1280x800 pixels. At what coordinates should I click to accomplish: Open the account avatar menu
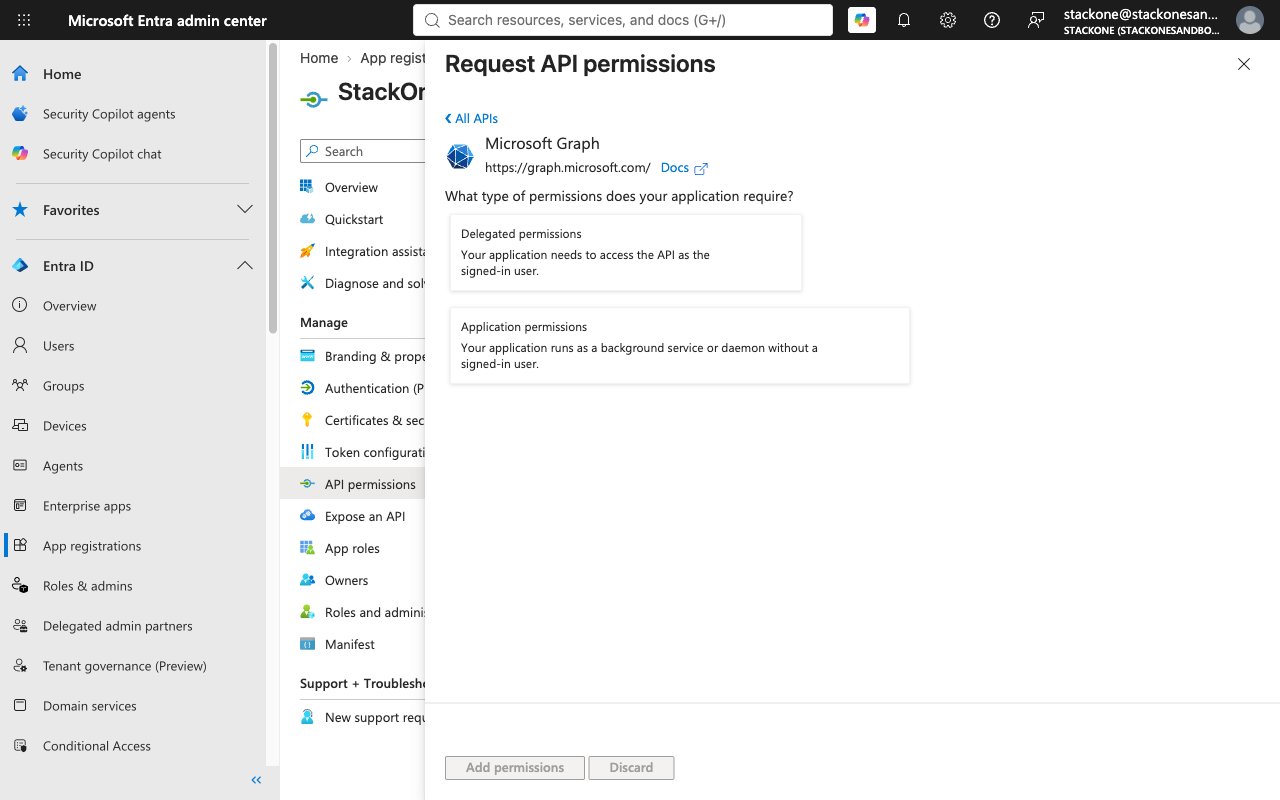tap(1249, 20)
